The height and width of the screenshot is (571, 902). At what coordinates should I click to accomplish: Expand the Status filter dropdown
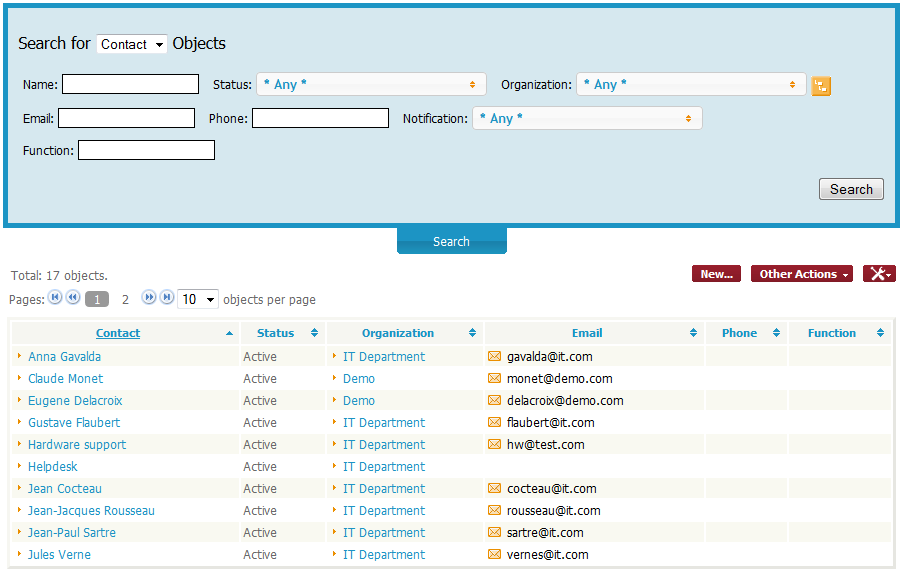tap(371, 85)
